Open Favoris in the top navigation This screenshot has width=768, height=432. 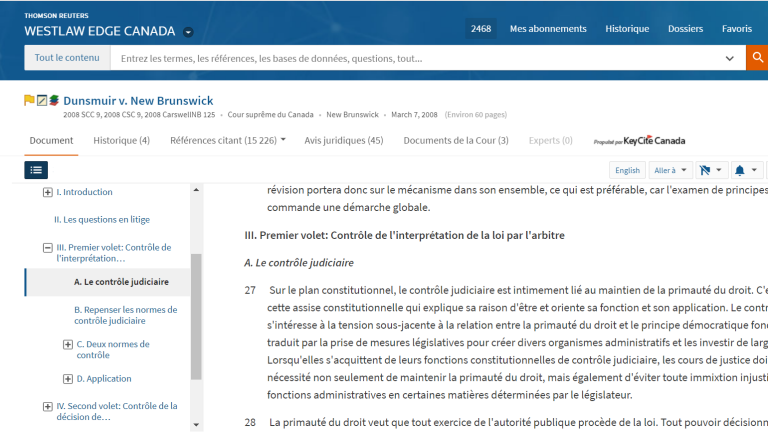(737, 29)
